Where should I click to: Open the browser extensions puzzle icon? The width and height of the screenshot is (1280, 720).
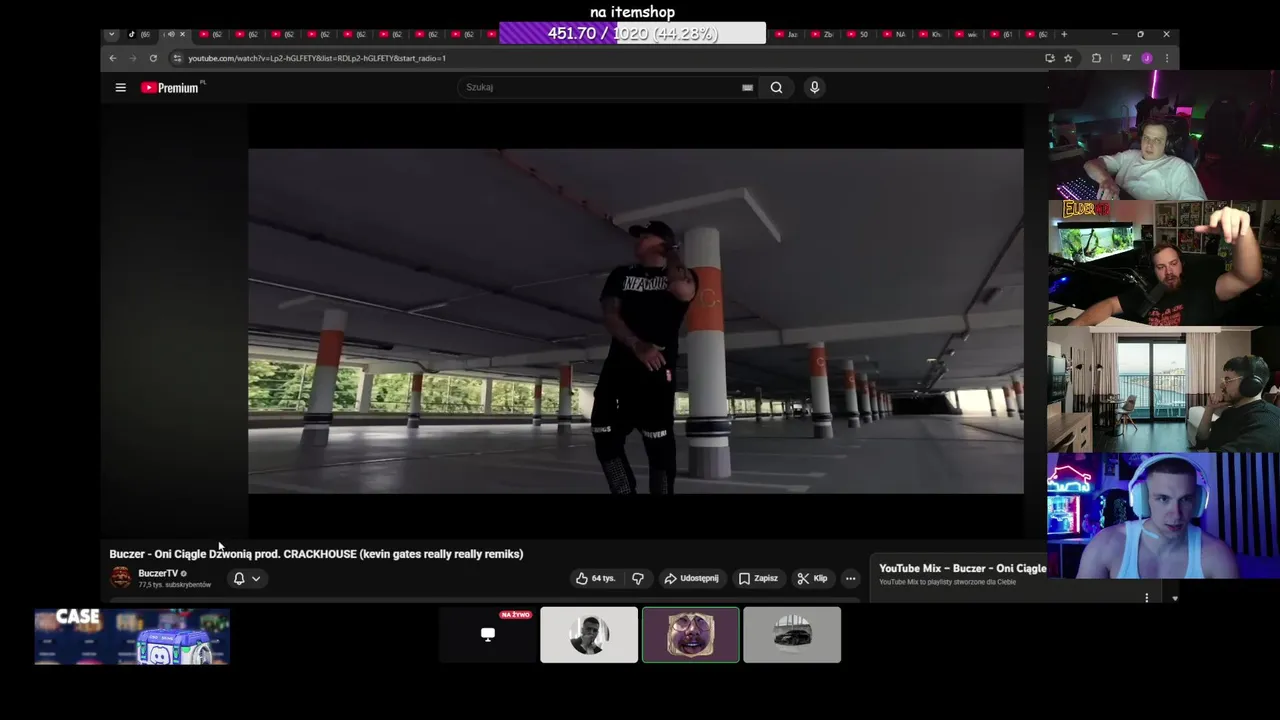pos(1096,58)
